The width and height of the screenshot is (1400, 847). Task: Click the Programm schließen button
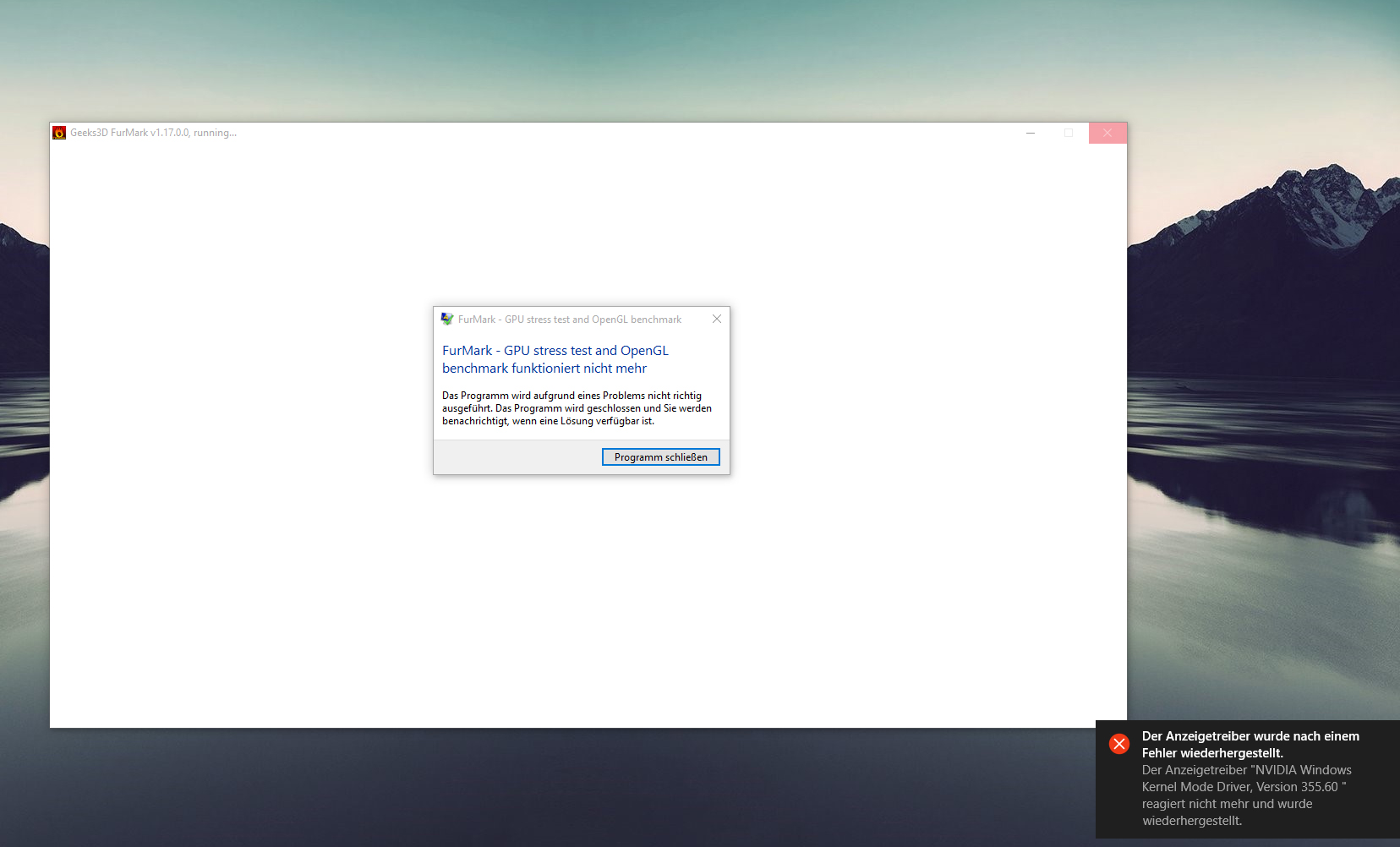click(660, 457)
